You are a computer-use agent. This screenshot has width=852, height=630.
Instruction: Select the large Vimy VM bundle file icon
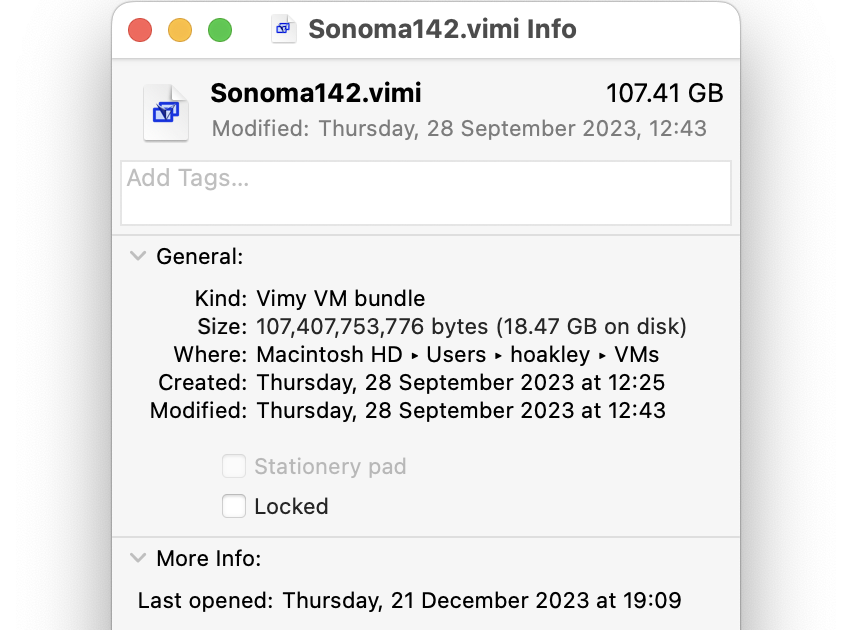(166, 113)
